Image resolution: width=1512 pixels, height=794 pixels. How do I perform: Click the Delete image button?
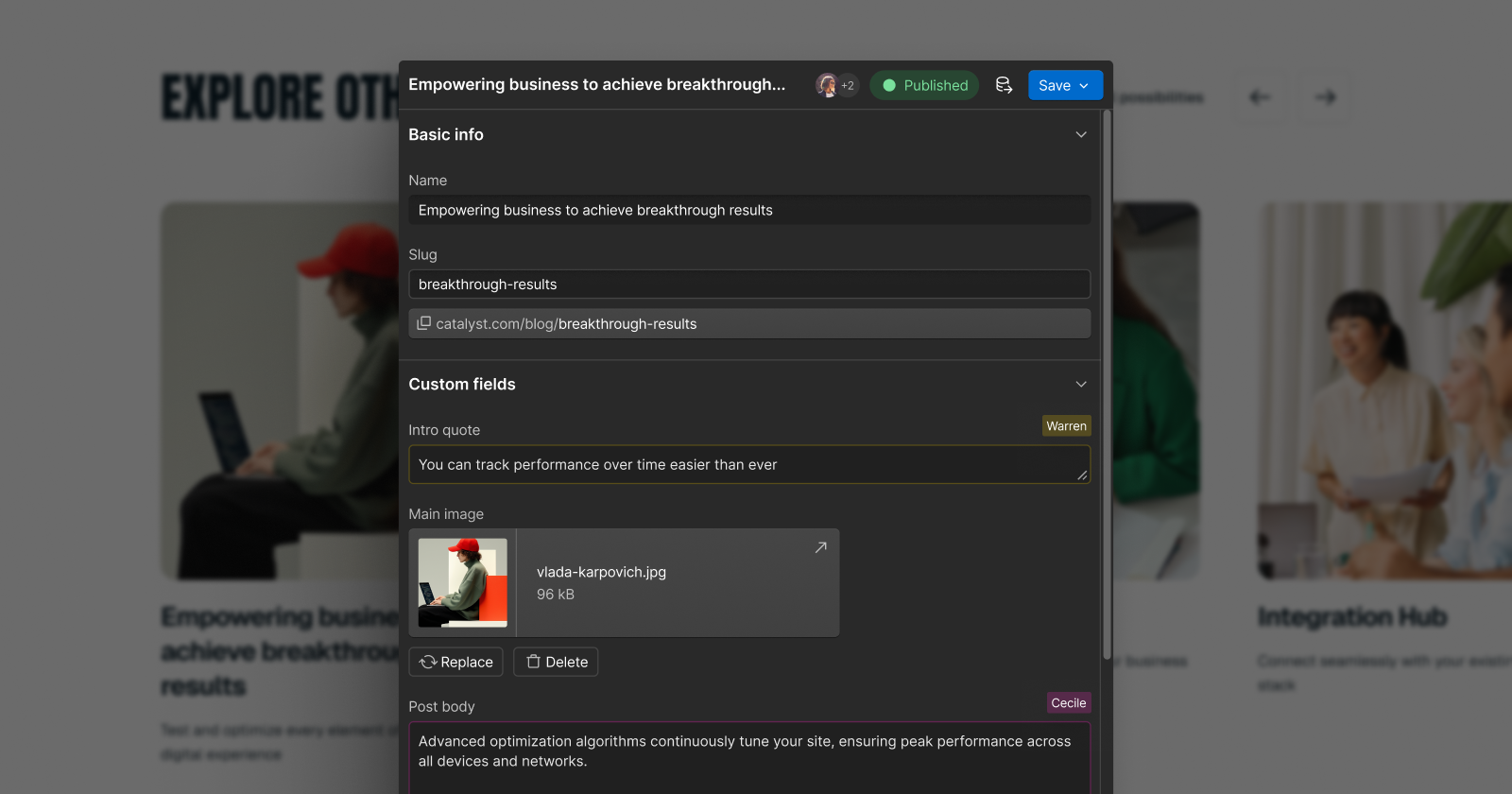tap(556, 662)
